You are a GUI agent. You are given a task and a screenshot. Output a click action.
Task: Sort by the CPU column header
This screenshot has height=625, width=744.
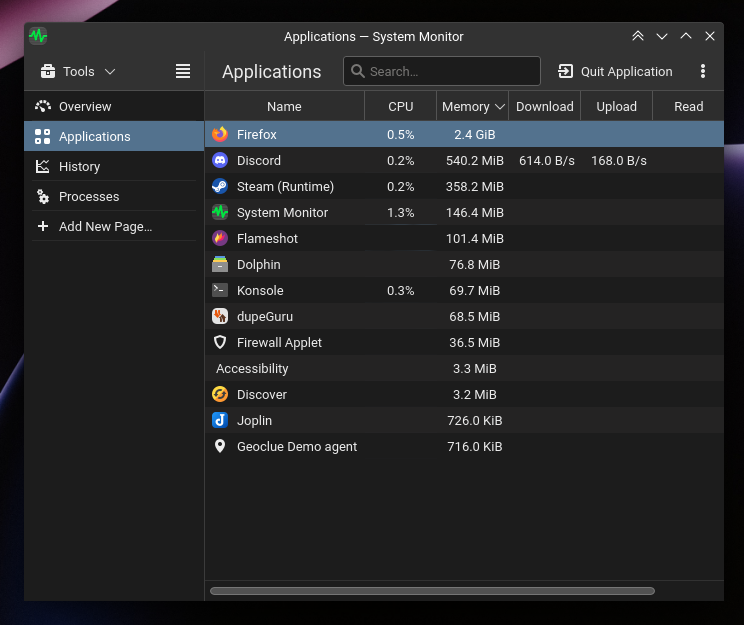(x=400, y=106)
